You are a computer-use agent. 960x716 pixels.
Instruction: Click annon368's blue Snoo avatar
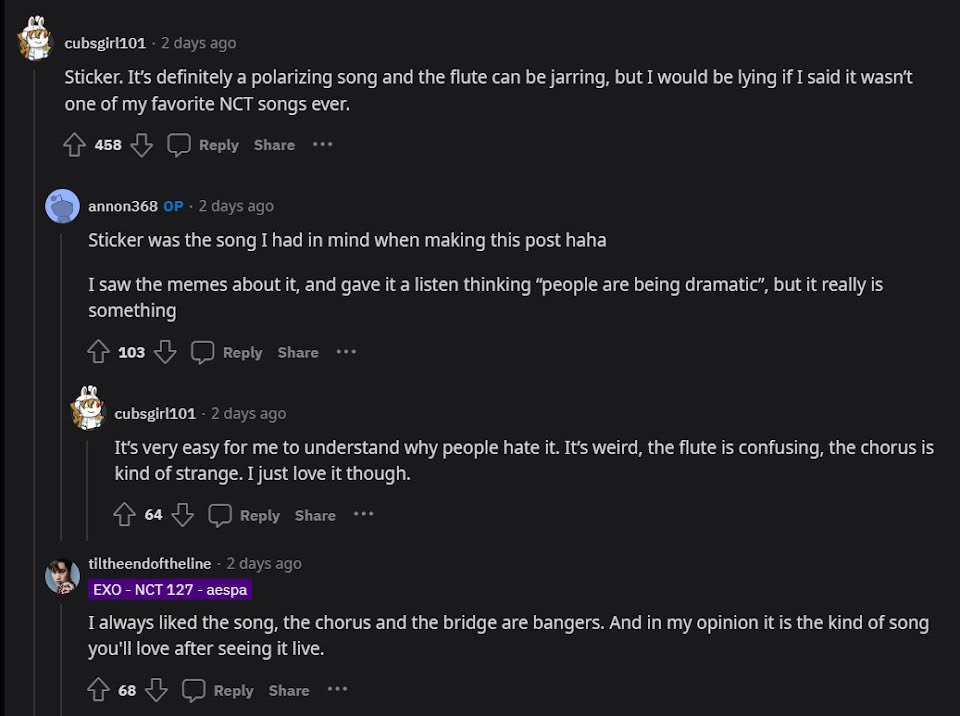62,206
